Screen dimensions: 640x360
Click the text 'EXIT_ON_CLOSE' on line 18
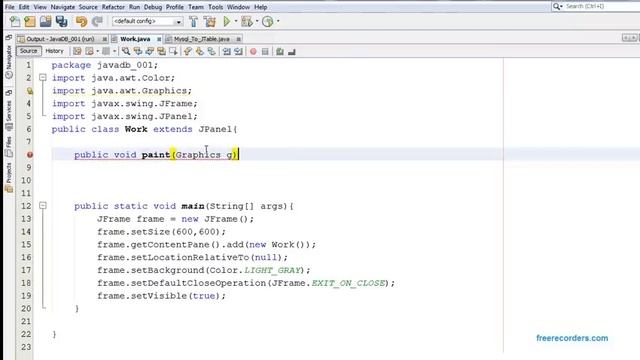point(349,283)
